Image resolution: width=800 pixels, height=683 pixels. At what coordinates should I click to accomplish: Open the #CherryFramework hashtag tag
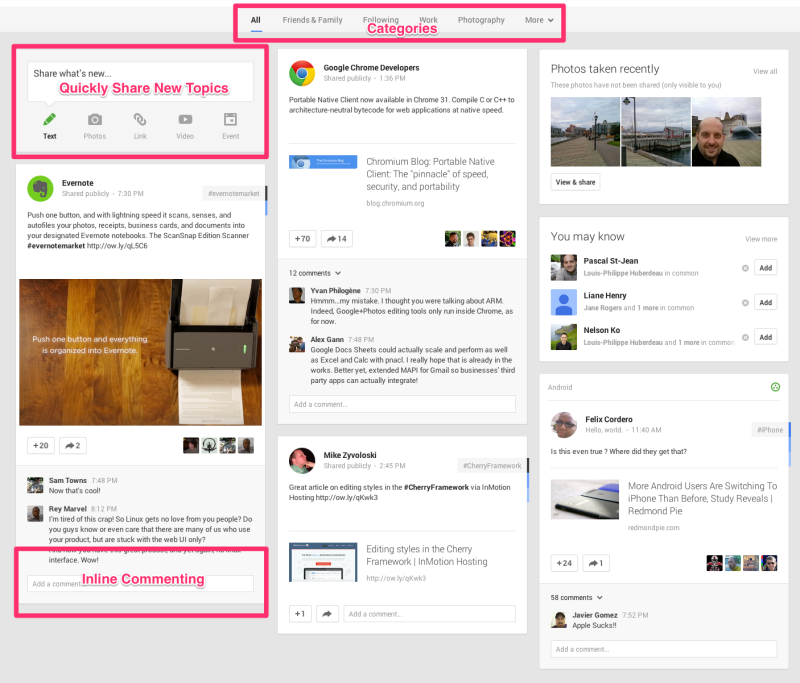492,466
